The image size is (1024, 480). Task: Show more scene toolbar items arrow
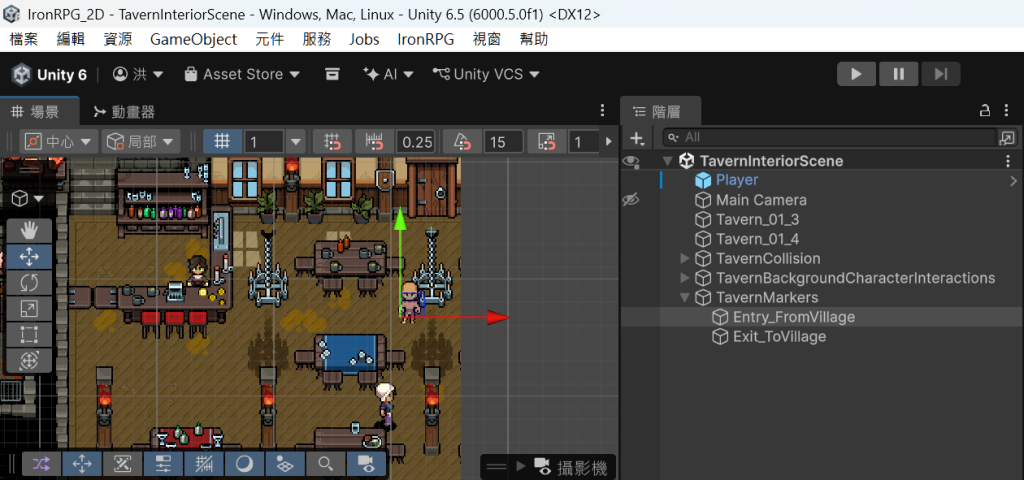point(609,141)
